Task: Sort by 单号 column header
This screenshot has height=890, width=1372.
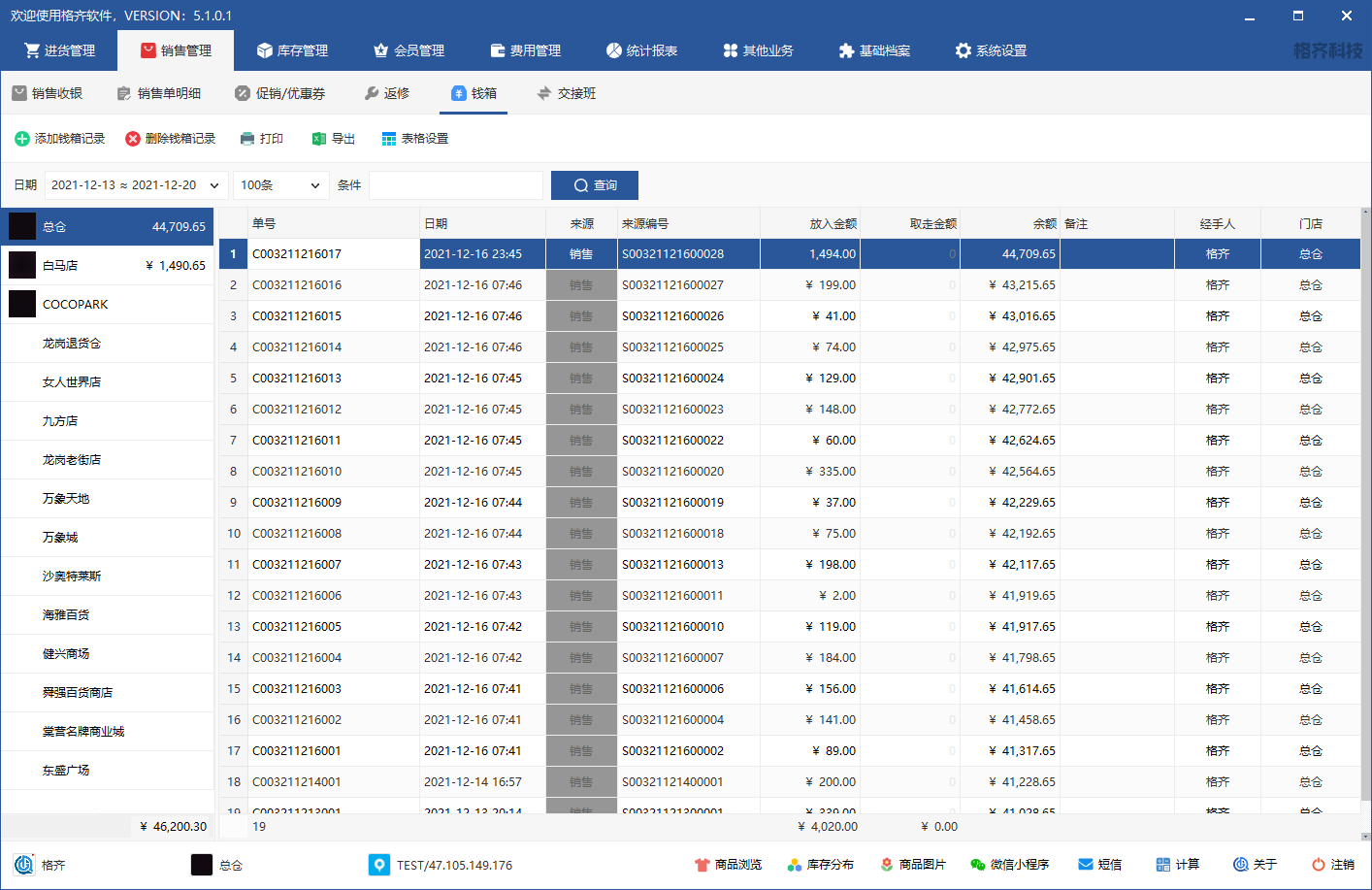Action: 334,223
